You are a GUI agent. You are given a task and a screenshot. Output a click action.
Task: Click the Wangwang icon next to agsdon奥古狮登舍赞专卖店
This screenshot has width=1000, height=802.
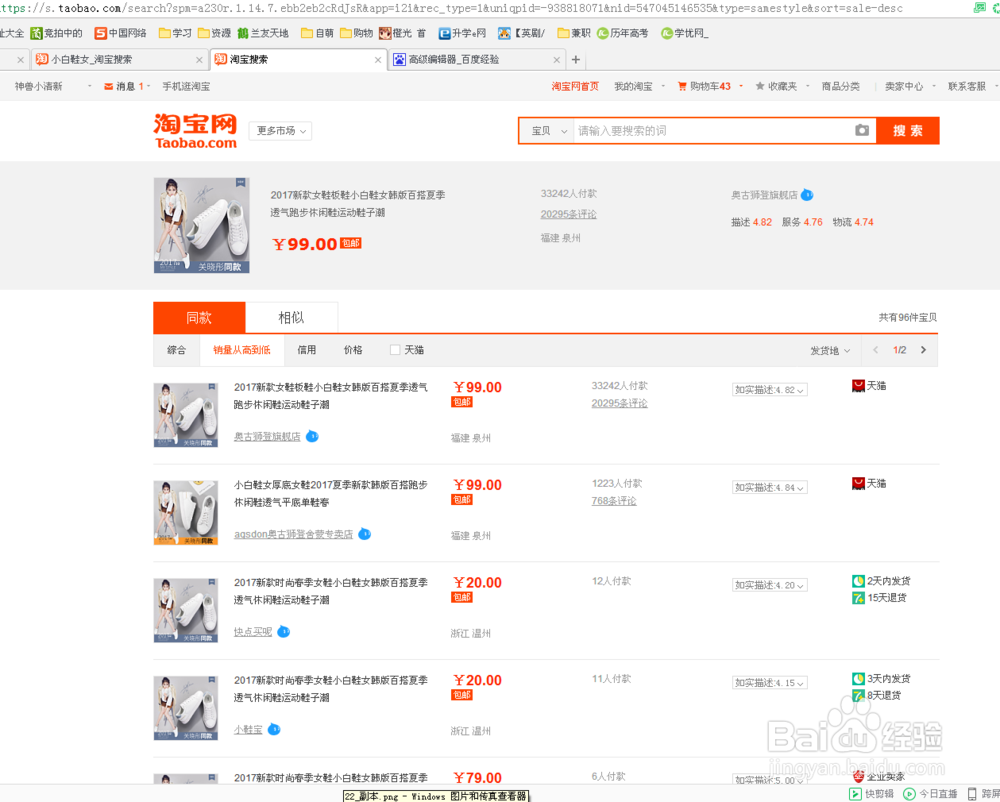coord(365,534)
